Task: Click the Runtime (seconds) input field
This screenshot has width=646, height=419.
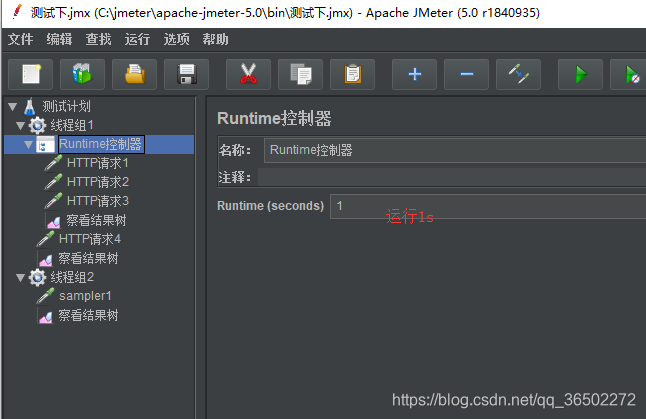Action: pos(488,206)
